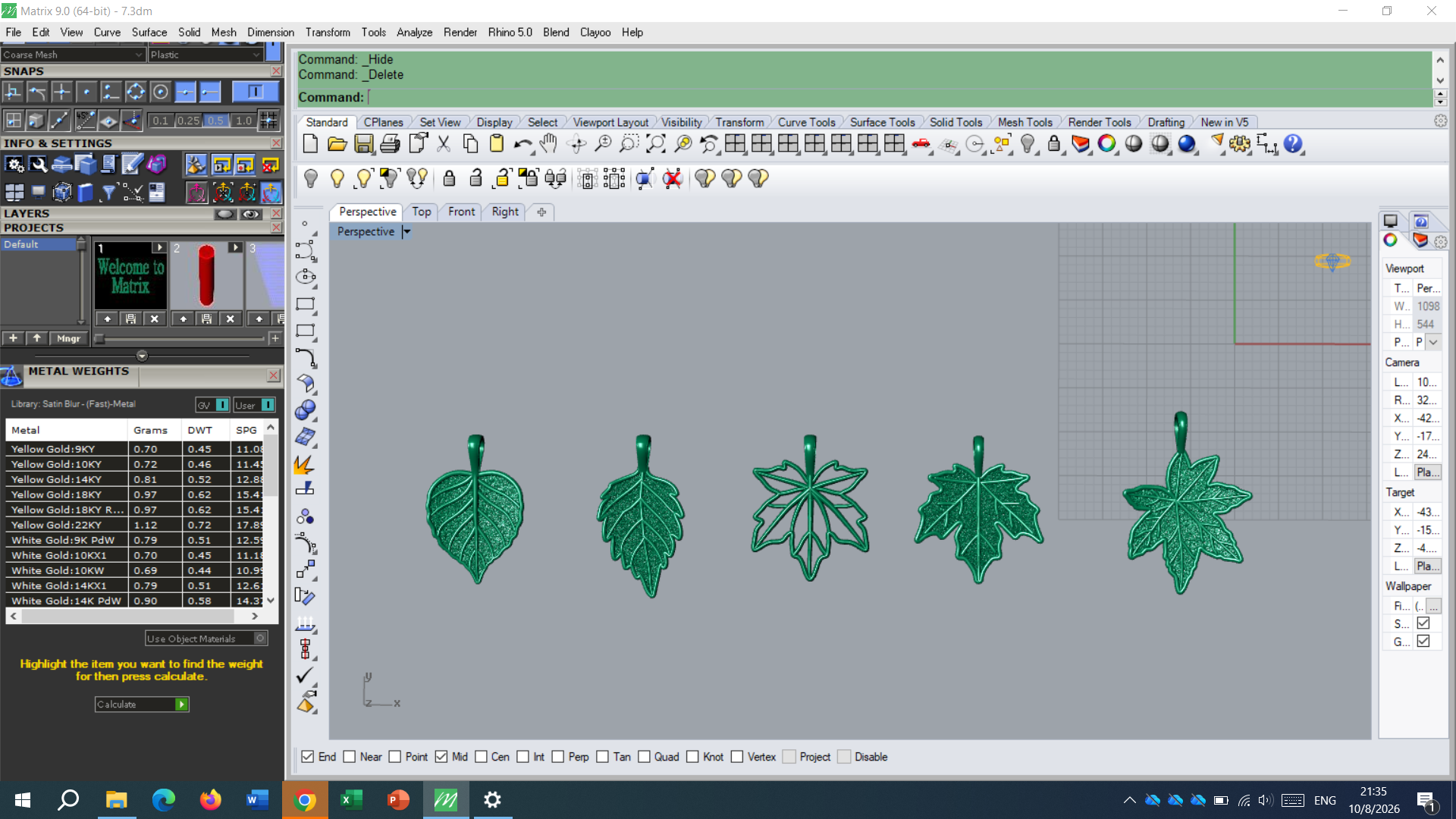
Task: Click the Use Object Materials button
Action: [206, 639]
